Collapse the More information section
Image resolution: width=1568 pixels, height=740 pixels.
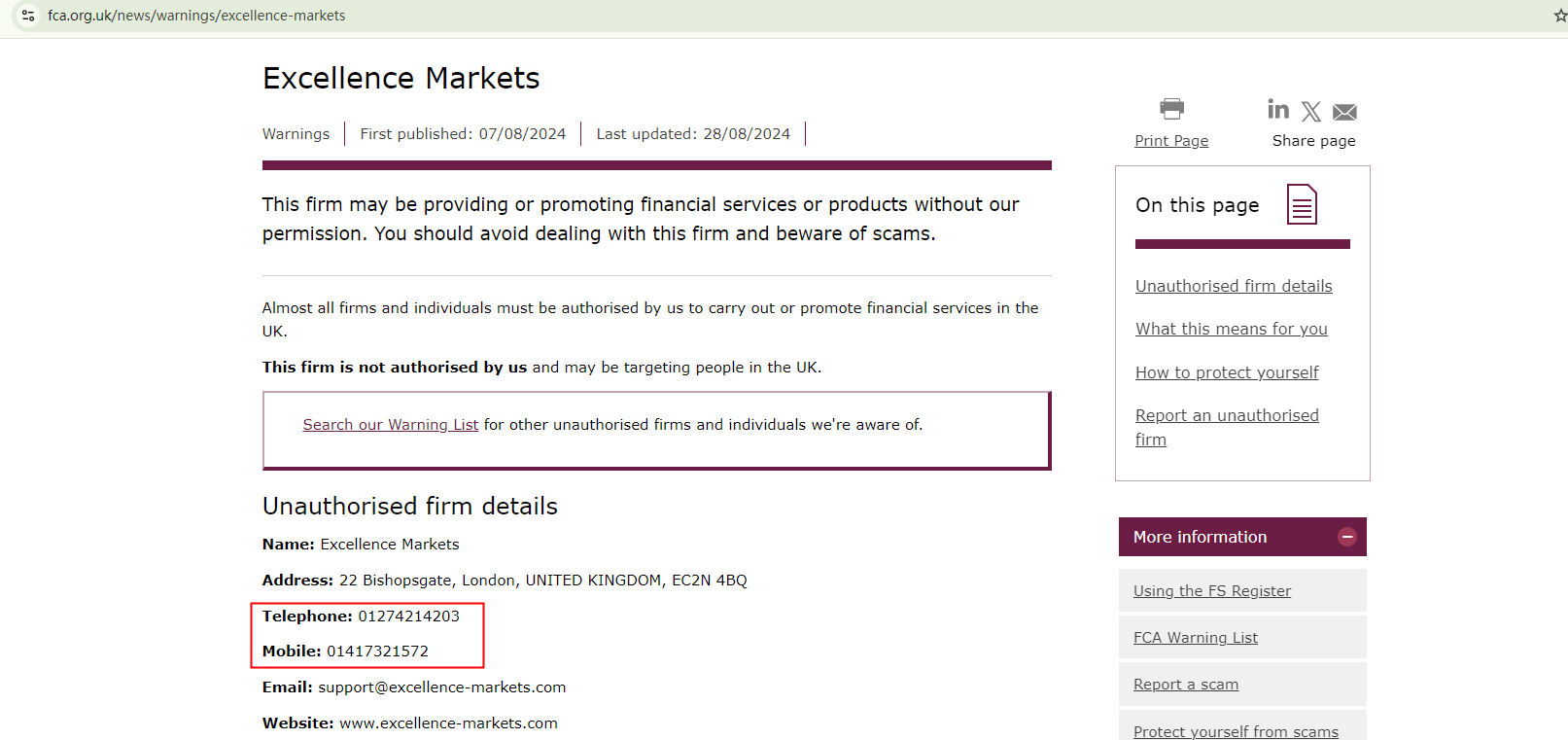click(x=1346, y=537)
